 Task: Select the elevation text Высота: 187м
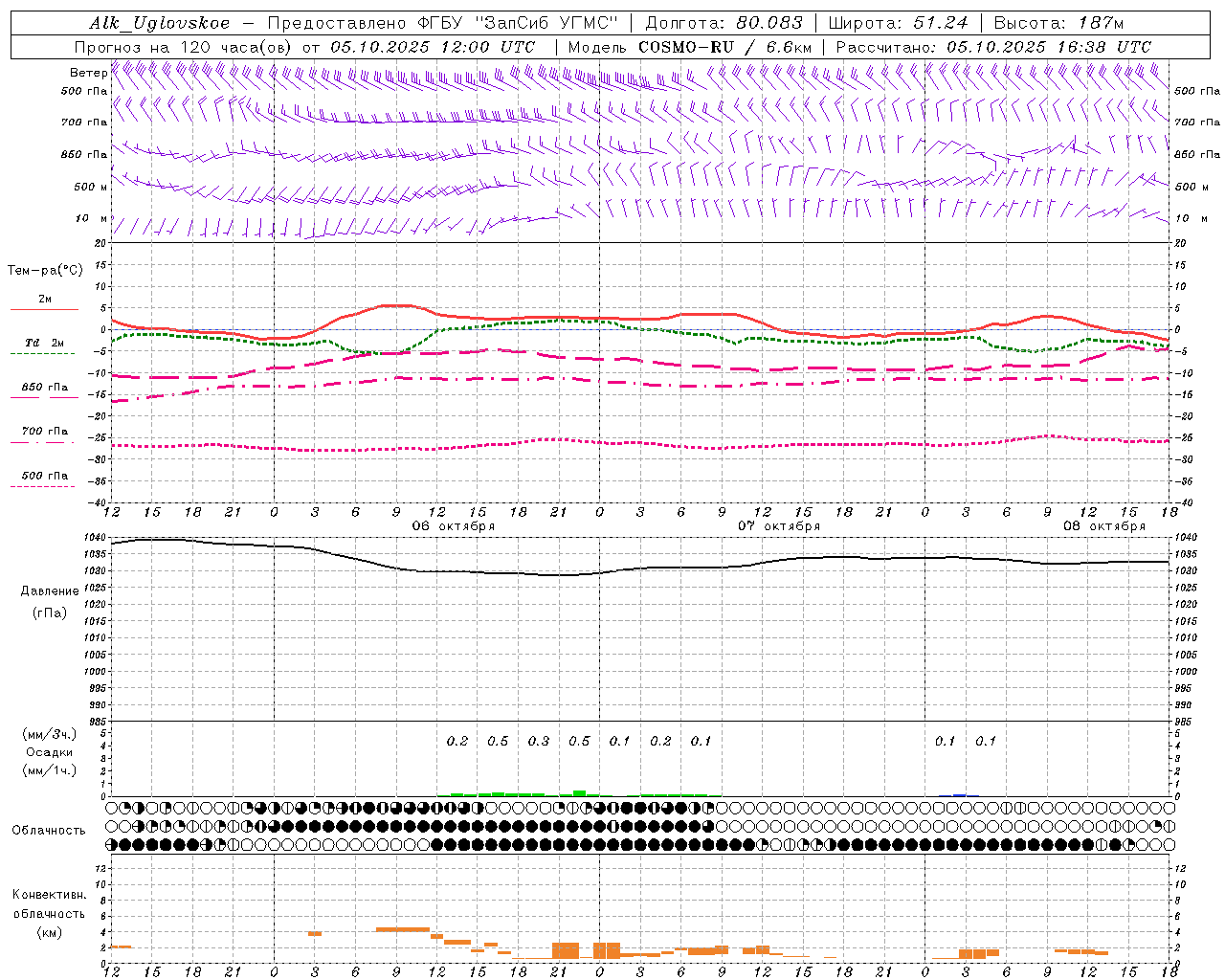[1058, 23]
